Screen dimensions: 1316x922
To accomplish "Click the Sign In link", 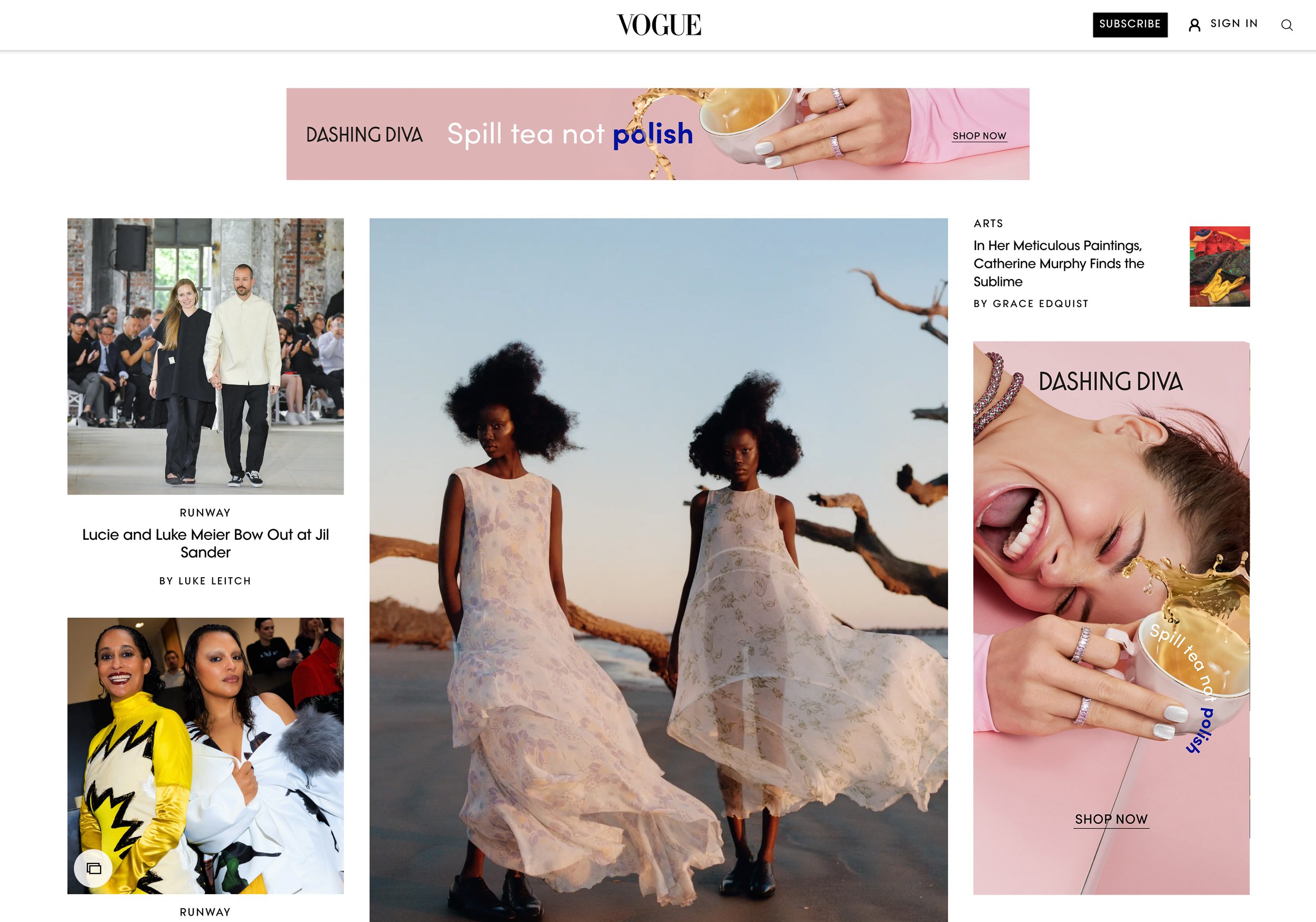I will 1233,24.
